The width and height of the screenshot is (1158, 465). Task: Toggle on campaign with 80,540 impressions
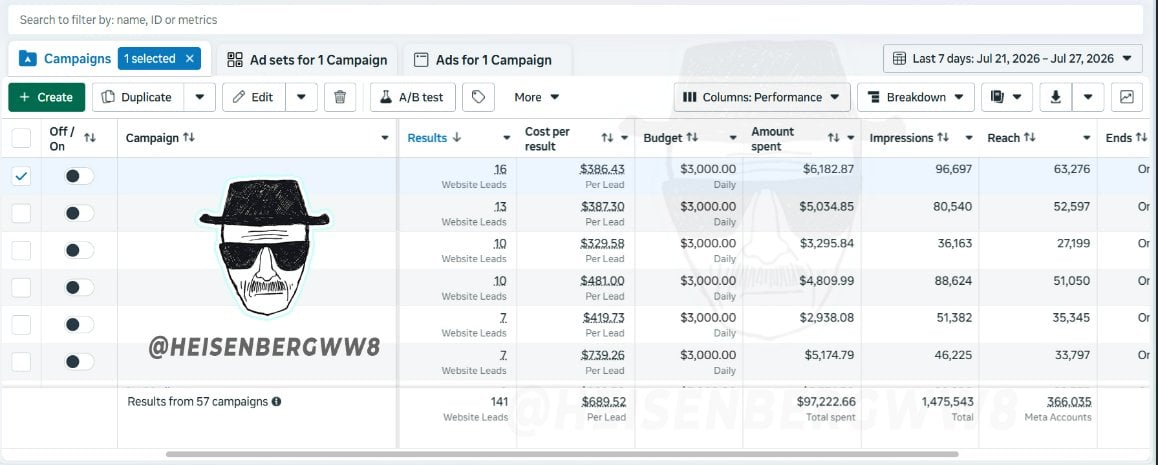coord(79,213)
